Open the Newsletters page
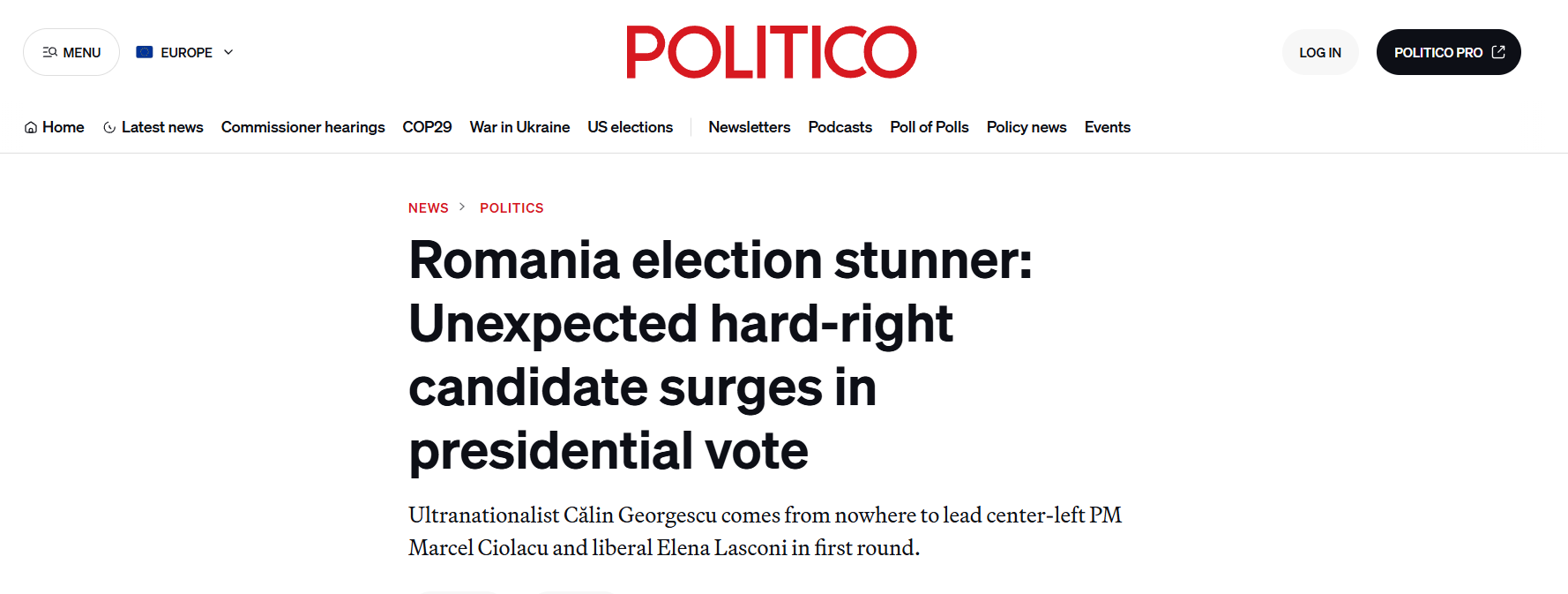 pyautogui.click(x=749, y=127)
